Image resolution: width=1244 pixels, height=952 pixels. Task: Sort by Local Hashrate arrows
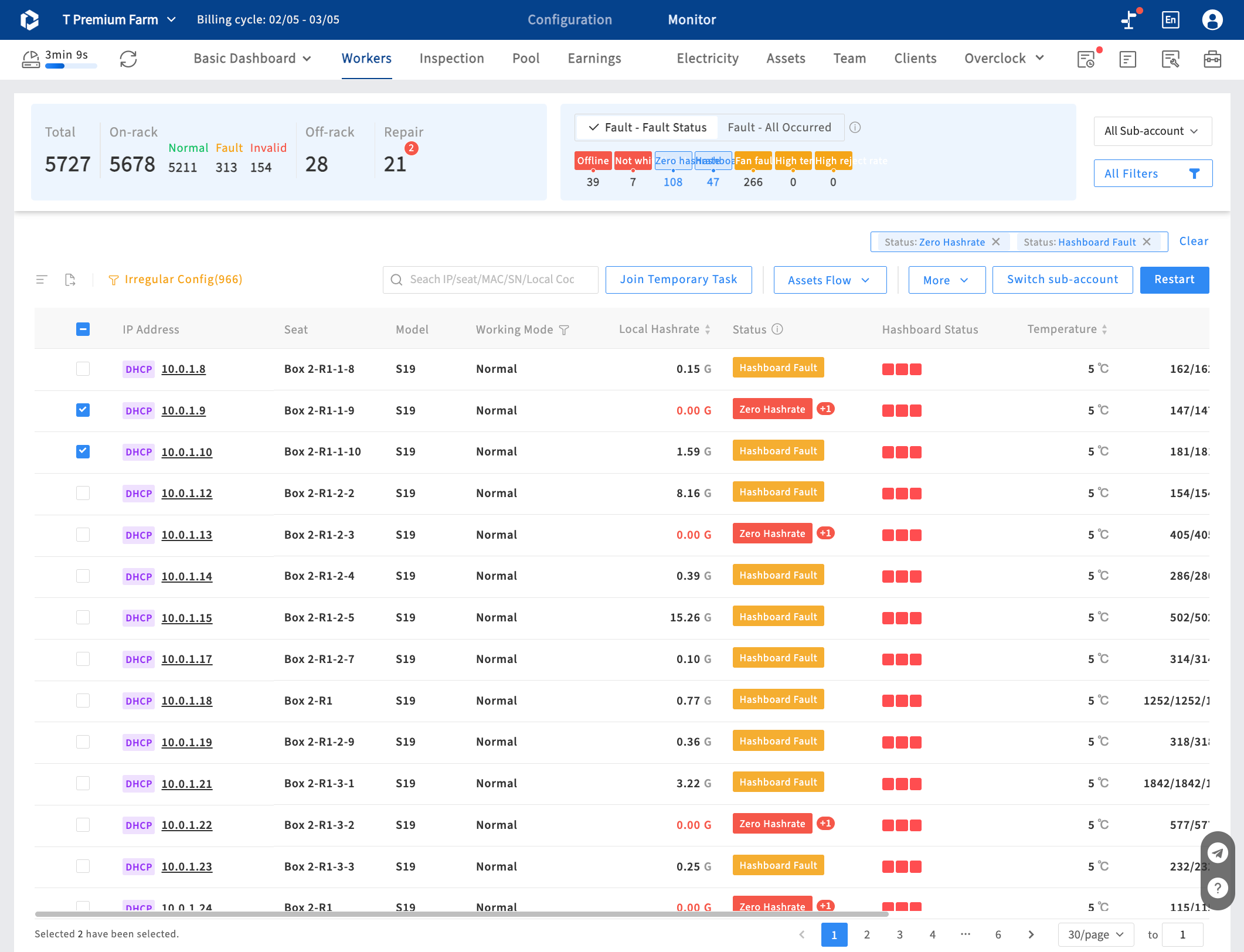(708, 329)
